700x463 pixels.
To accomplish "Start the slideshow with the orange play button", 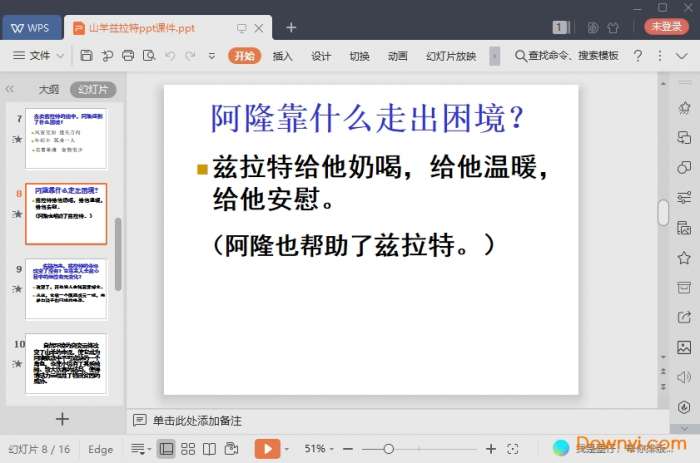I will pos(267,449).
